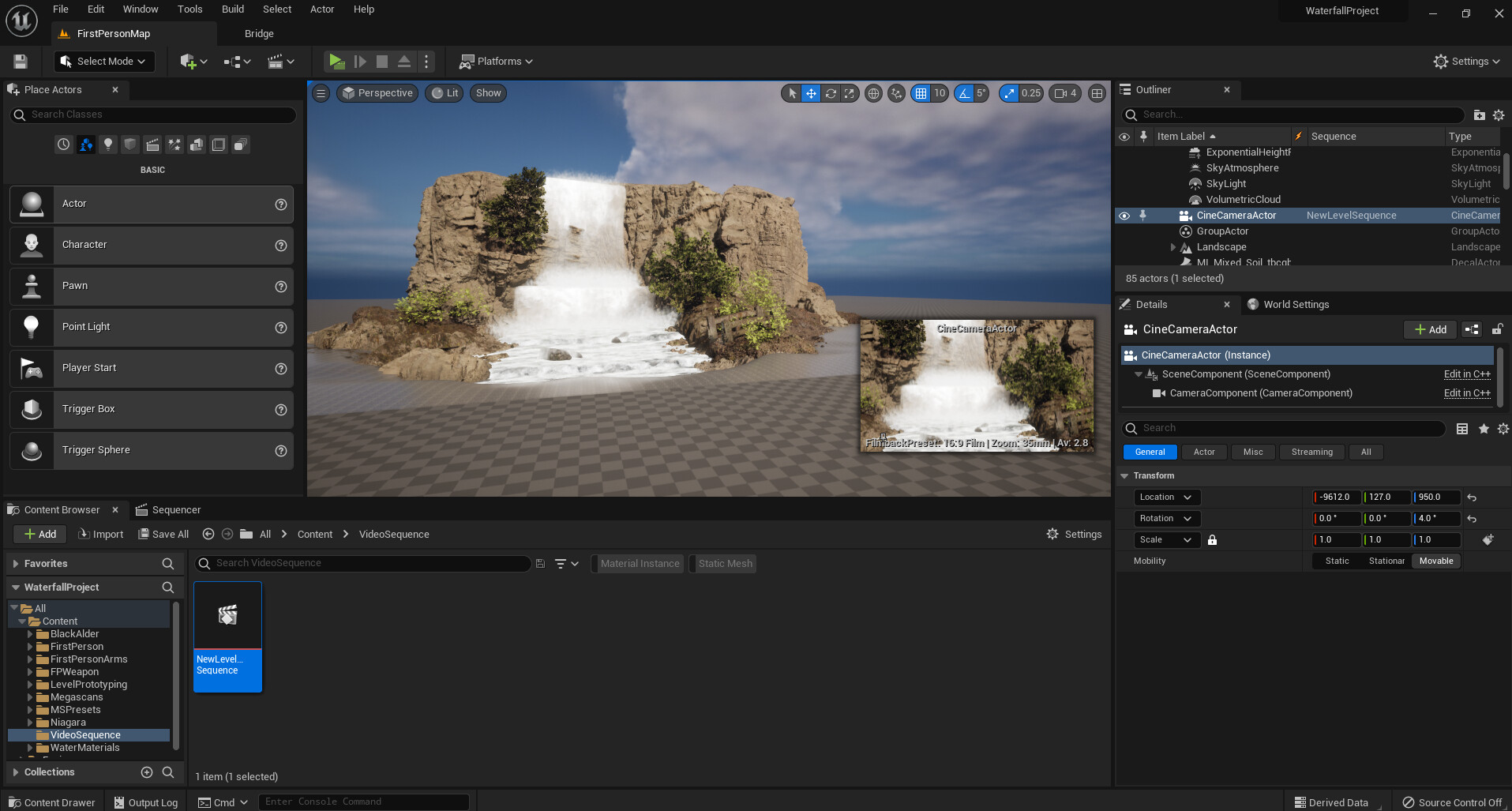
Task: Toggle rotation snapping angle icon
Action: tap(964, 93)
